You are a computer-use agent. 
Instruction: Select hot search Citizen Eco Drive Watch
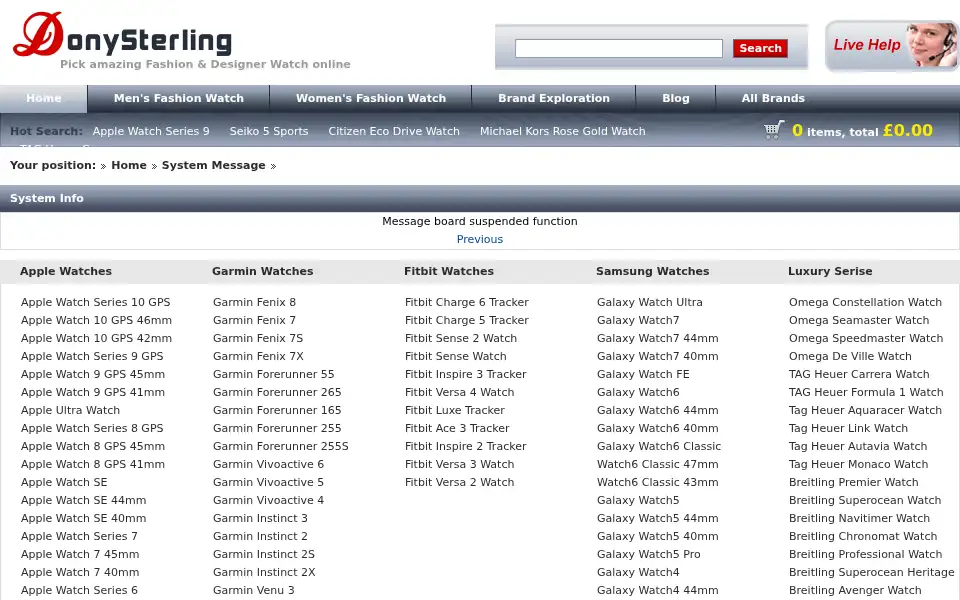(x=394, y=131)
